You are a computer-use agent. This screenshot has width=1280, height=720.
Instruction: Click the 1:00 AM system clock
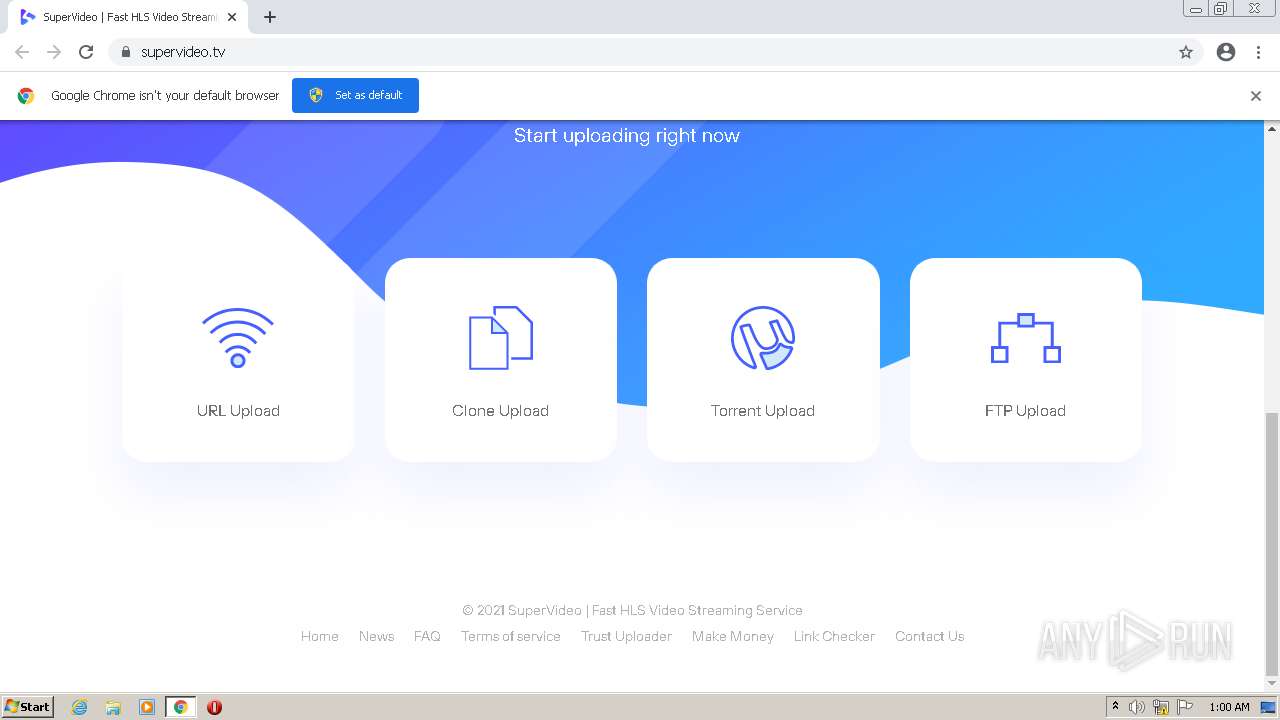pyautogui.click(x=1229, y=707)
